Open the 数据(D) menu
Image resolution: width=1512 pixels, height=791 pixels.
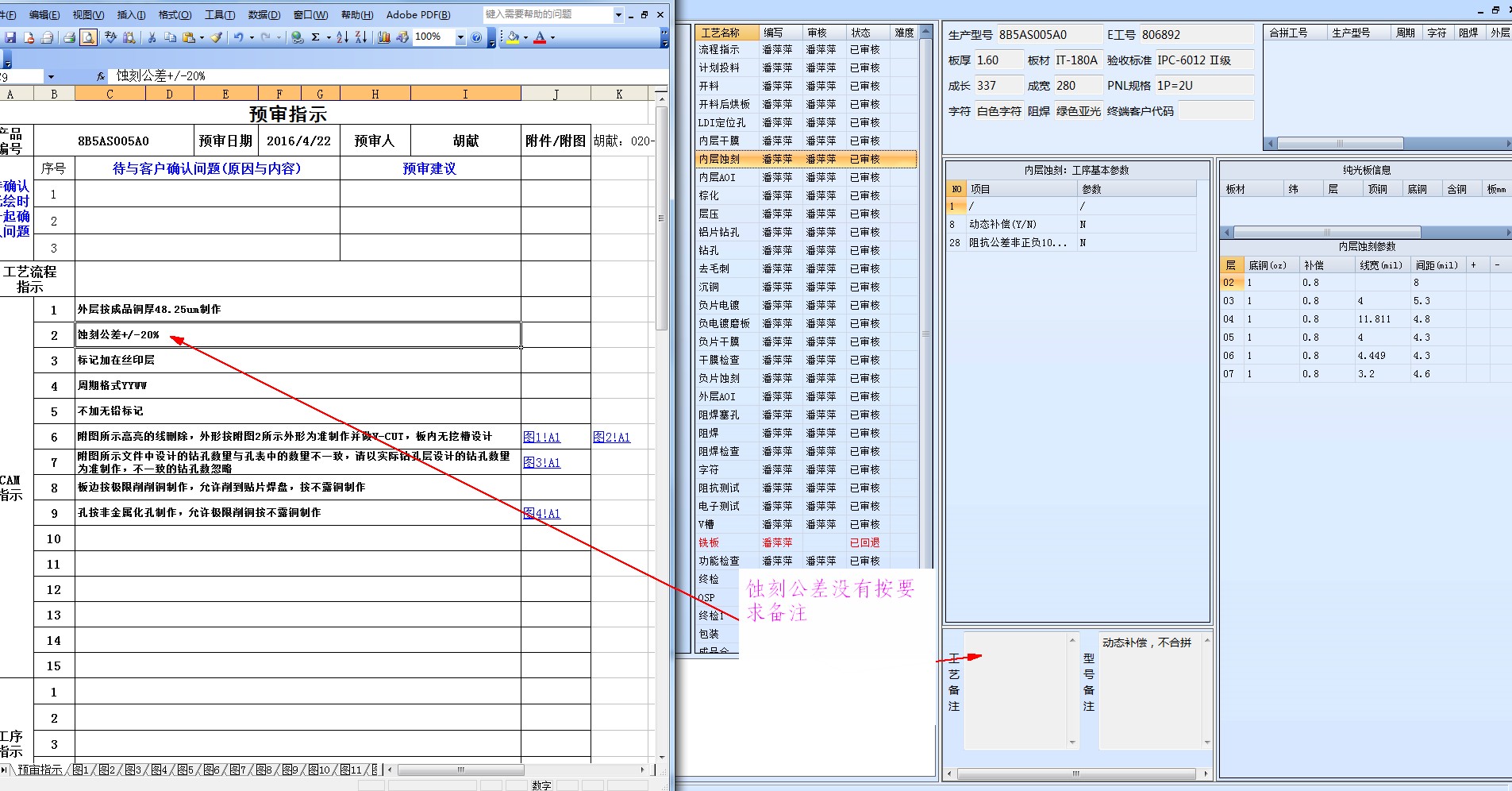pos(264,15)
